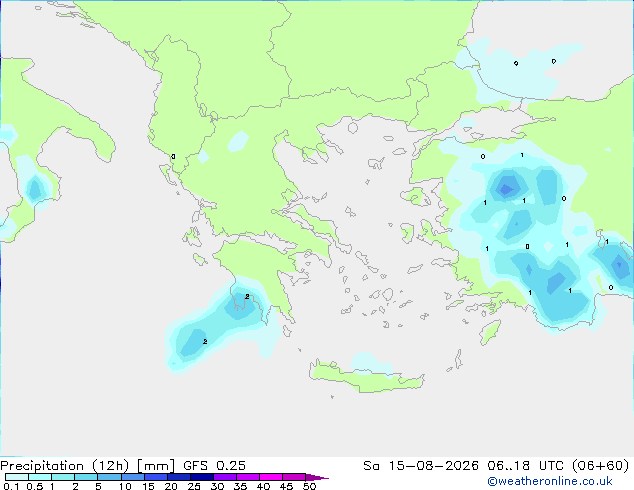This screenshot has width=634, height=490.
Task: Click the 40–45 mm magenta swatch
Action: click(x=271, y=477)
